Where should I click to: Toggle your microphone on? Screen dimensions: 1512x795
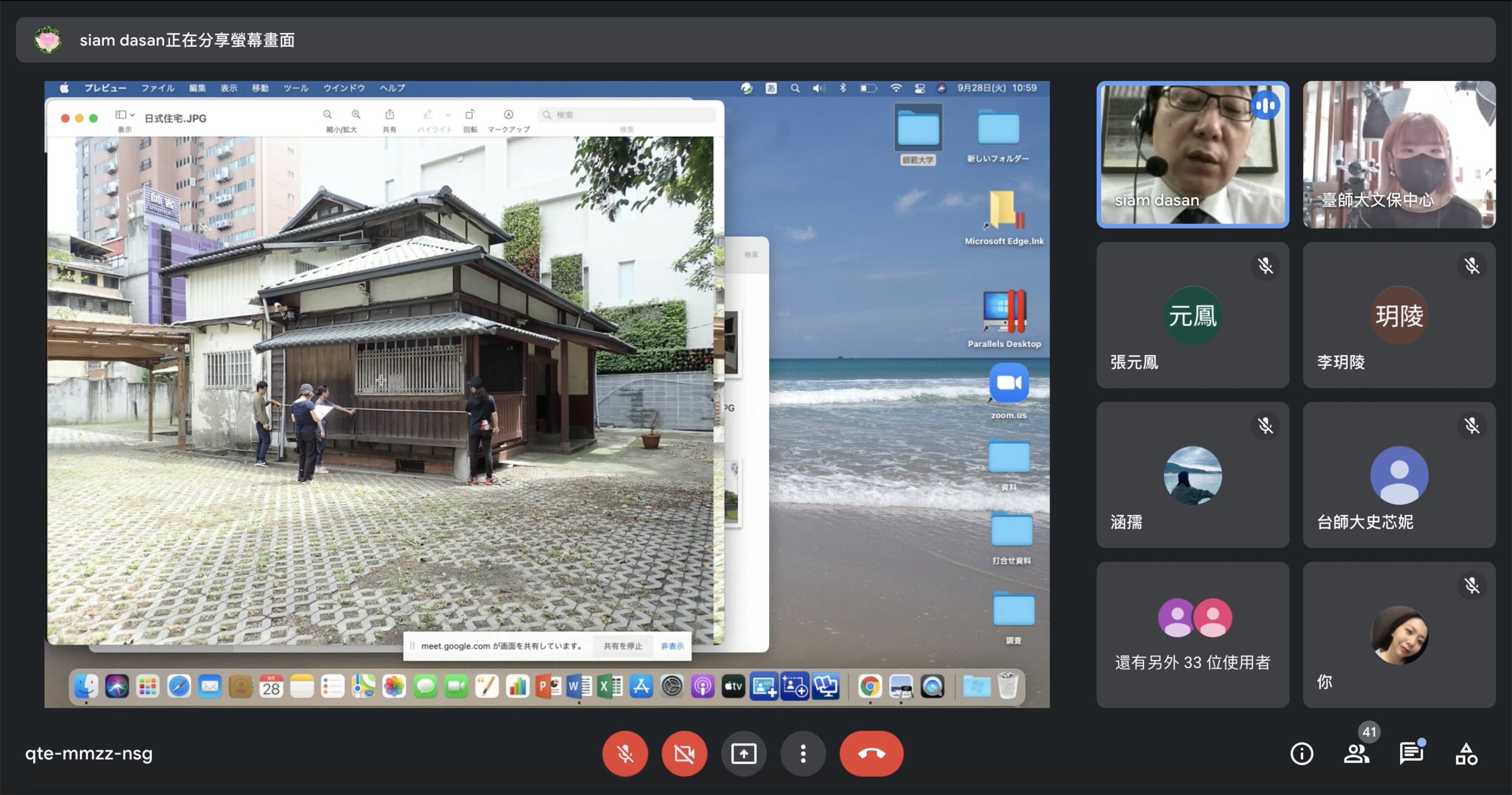(625, 753)
